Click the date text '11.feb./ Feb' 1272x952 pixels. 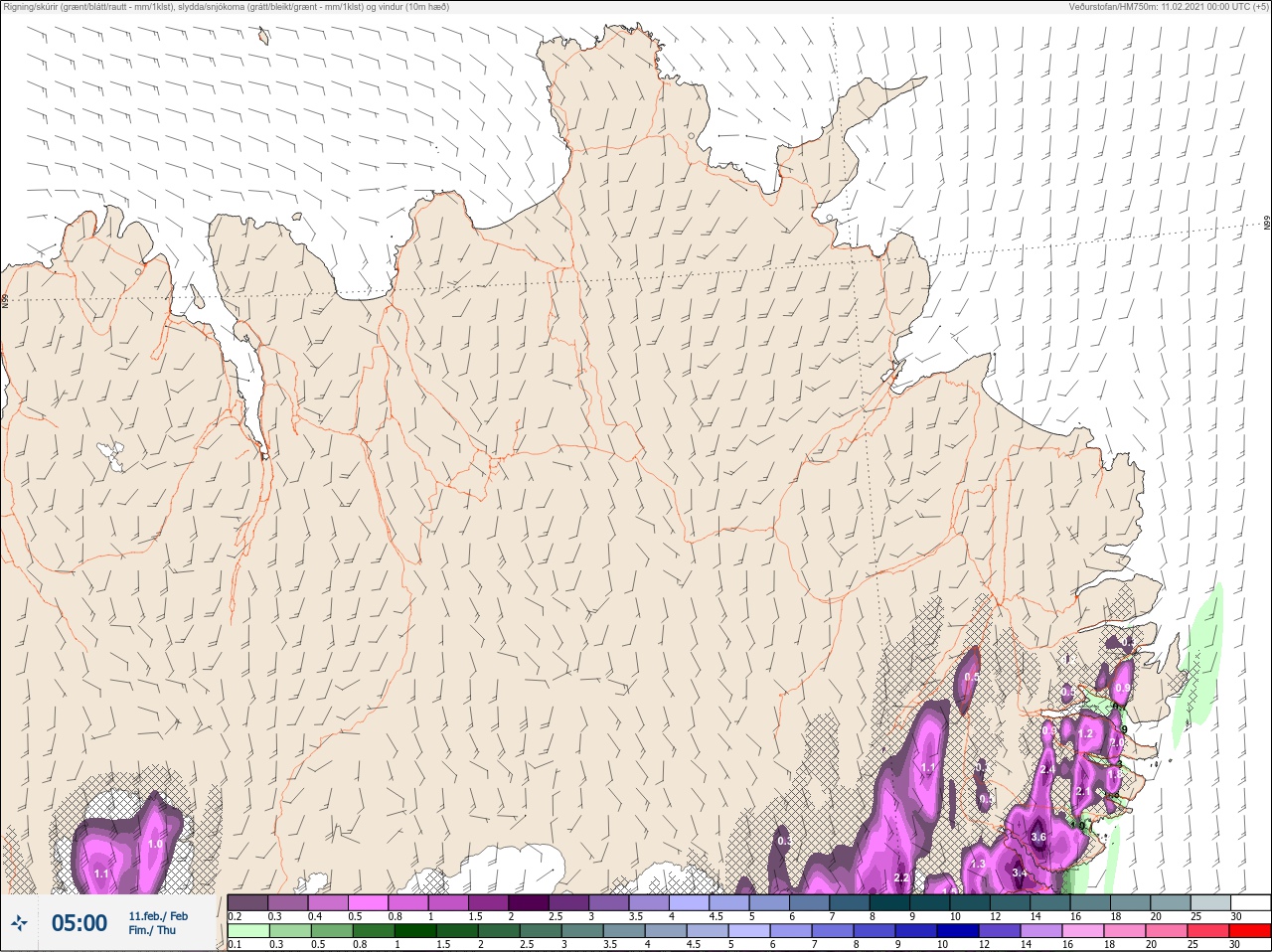pos(158,916)
